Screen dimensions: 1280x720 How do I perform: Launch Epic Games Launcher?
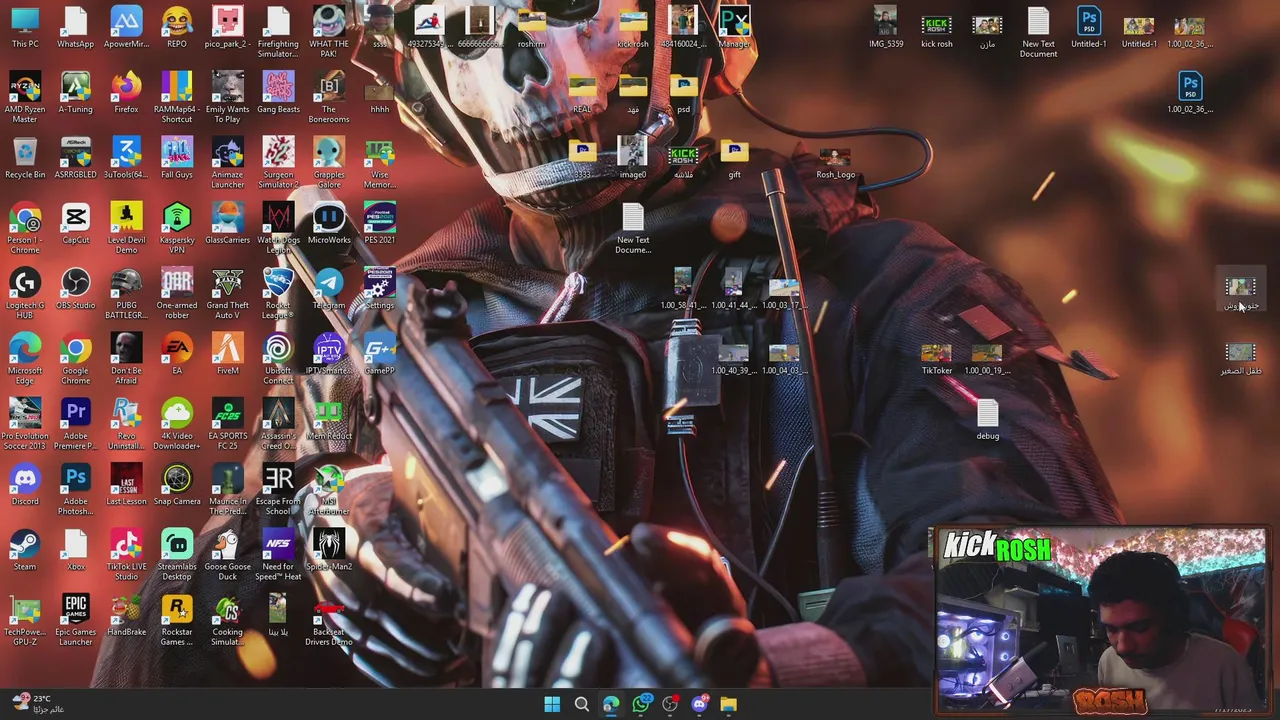pos(76,620)
